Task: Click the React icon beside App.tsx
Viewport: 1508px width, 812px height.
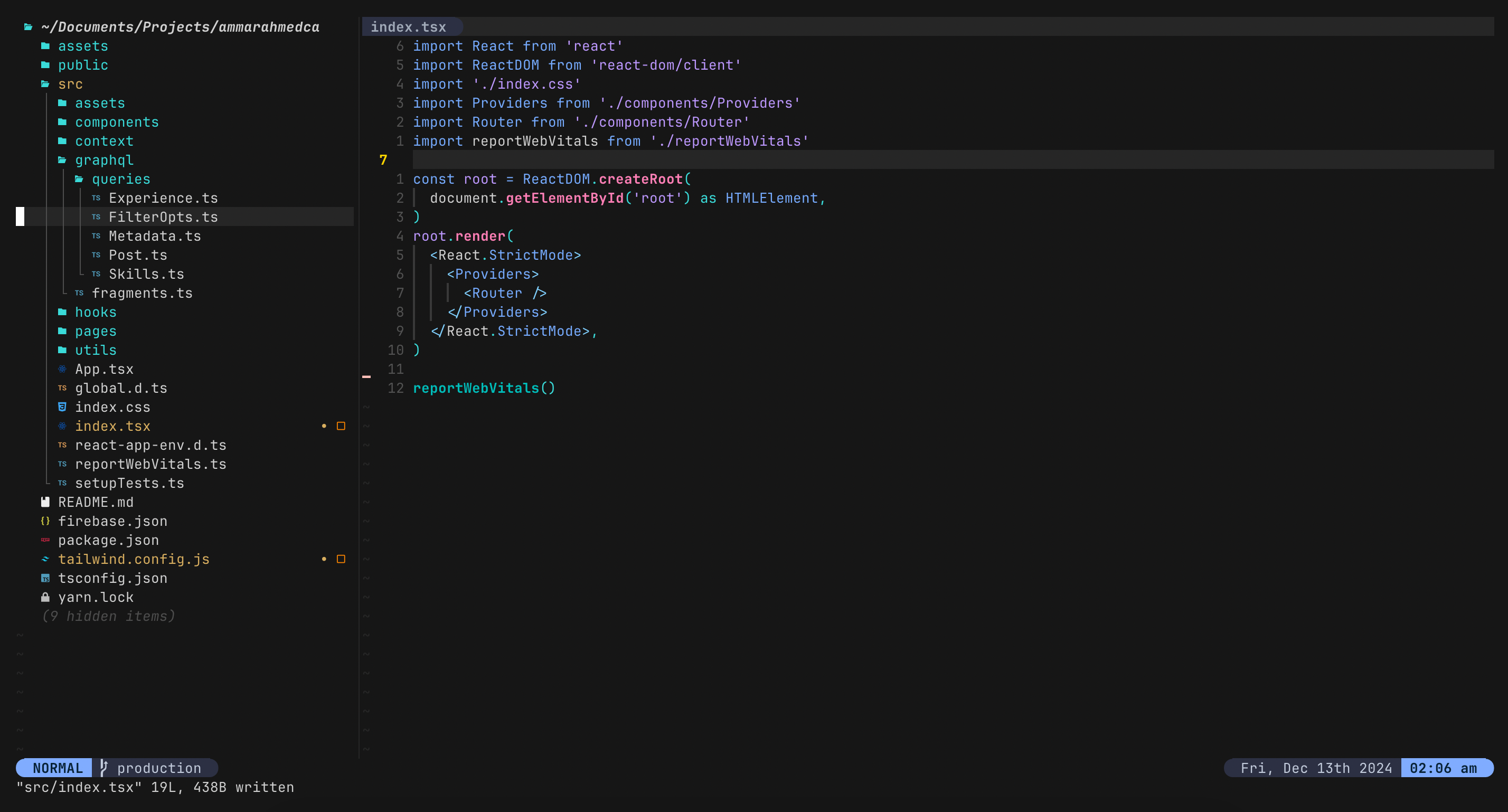Action: [x=62, y=369]
